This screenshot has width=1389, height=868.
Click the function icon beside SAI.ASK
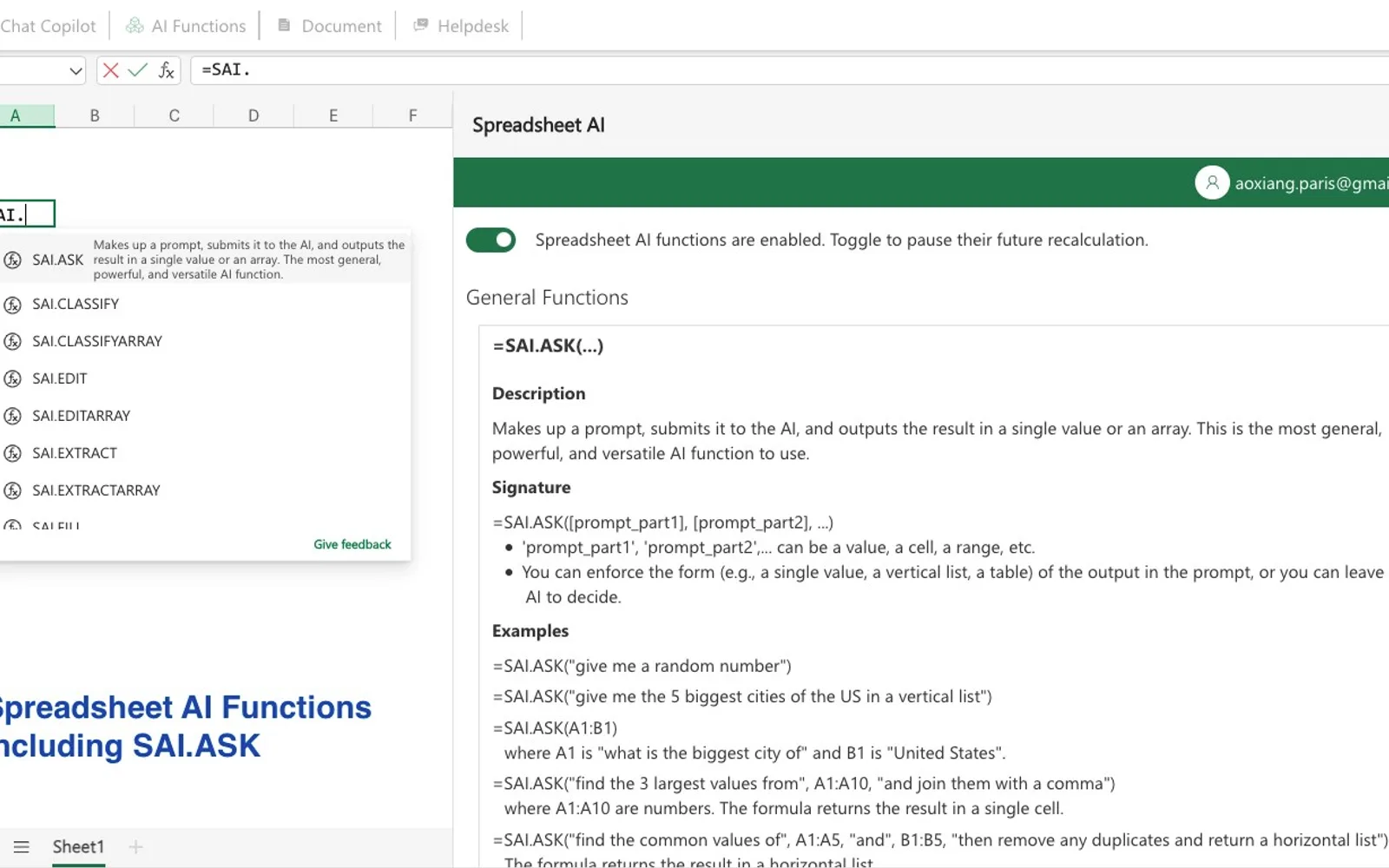click(x=13, y=260)
